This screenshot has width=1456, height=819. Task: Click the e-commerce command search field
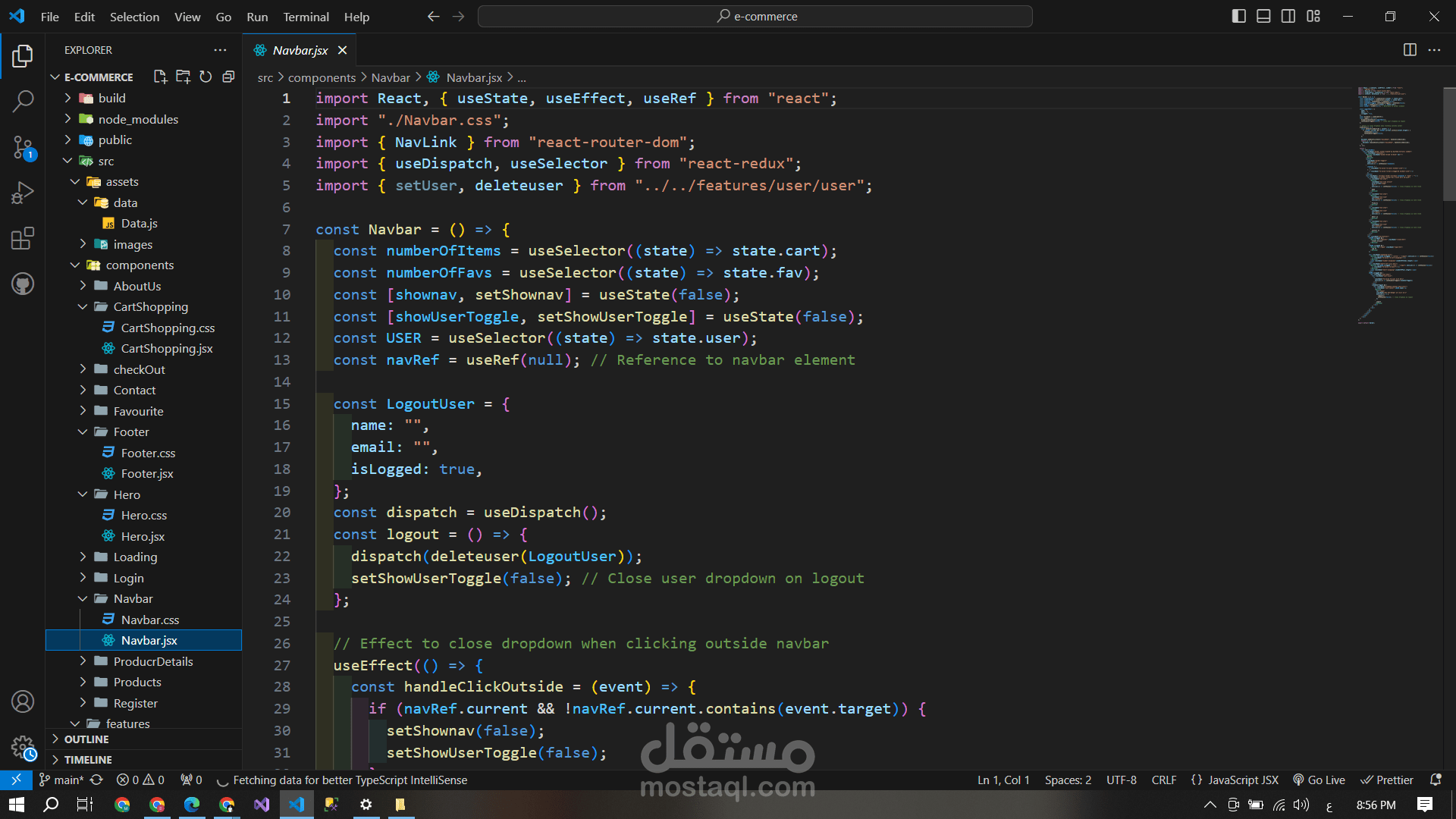click(755, 16)
